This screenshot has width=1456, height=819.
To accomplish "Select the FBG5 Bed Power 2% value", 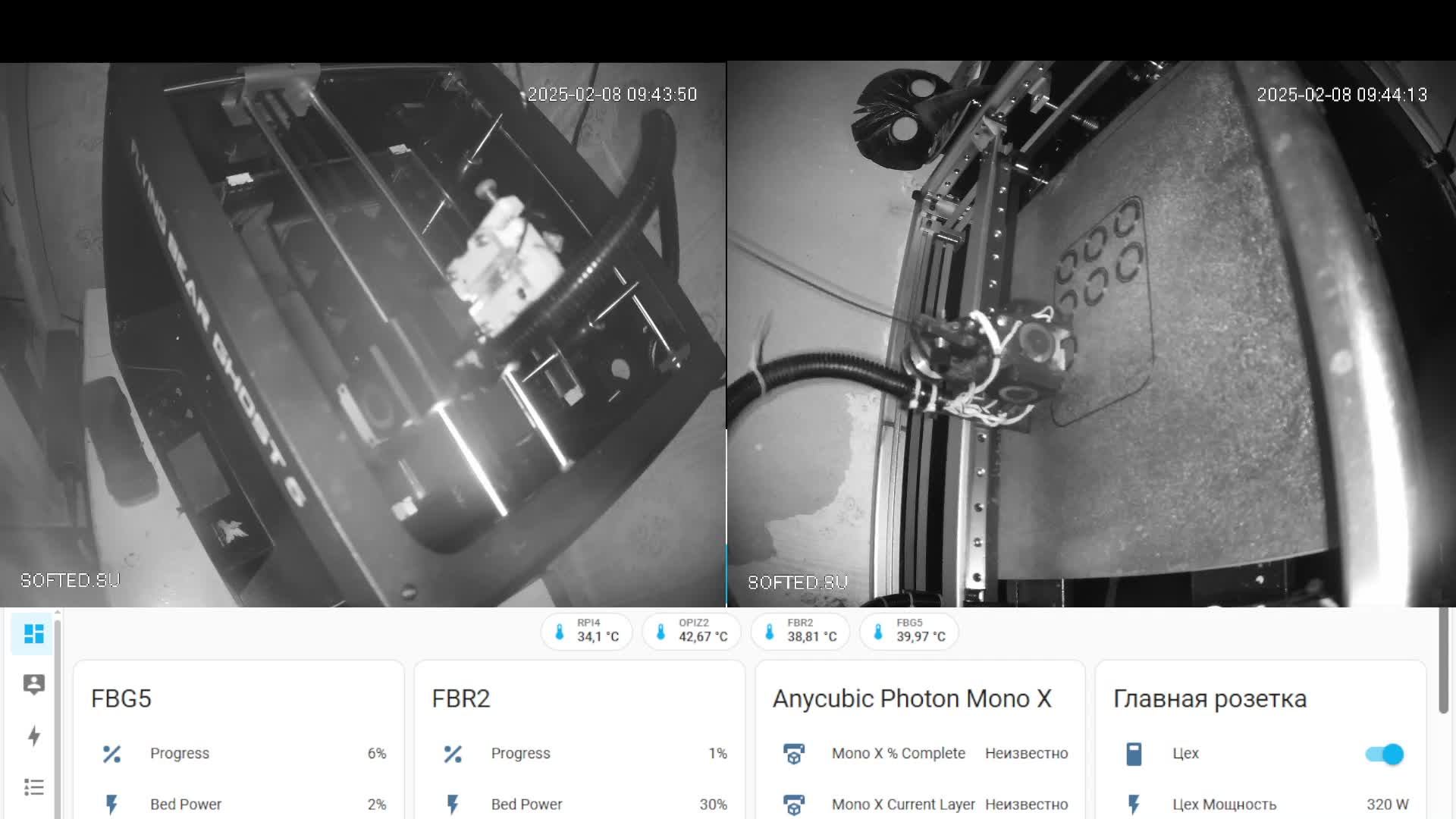I will [x=377, y=805].
